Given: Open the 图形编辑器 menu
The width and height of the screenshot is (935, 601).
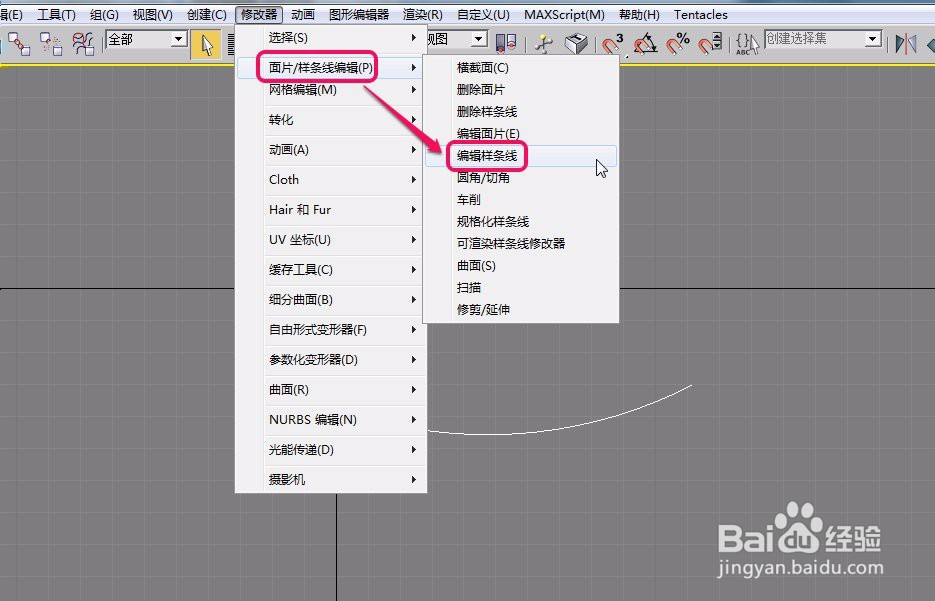Looking at the screenshot, I should (x=359, y=15).
